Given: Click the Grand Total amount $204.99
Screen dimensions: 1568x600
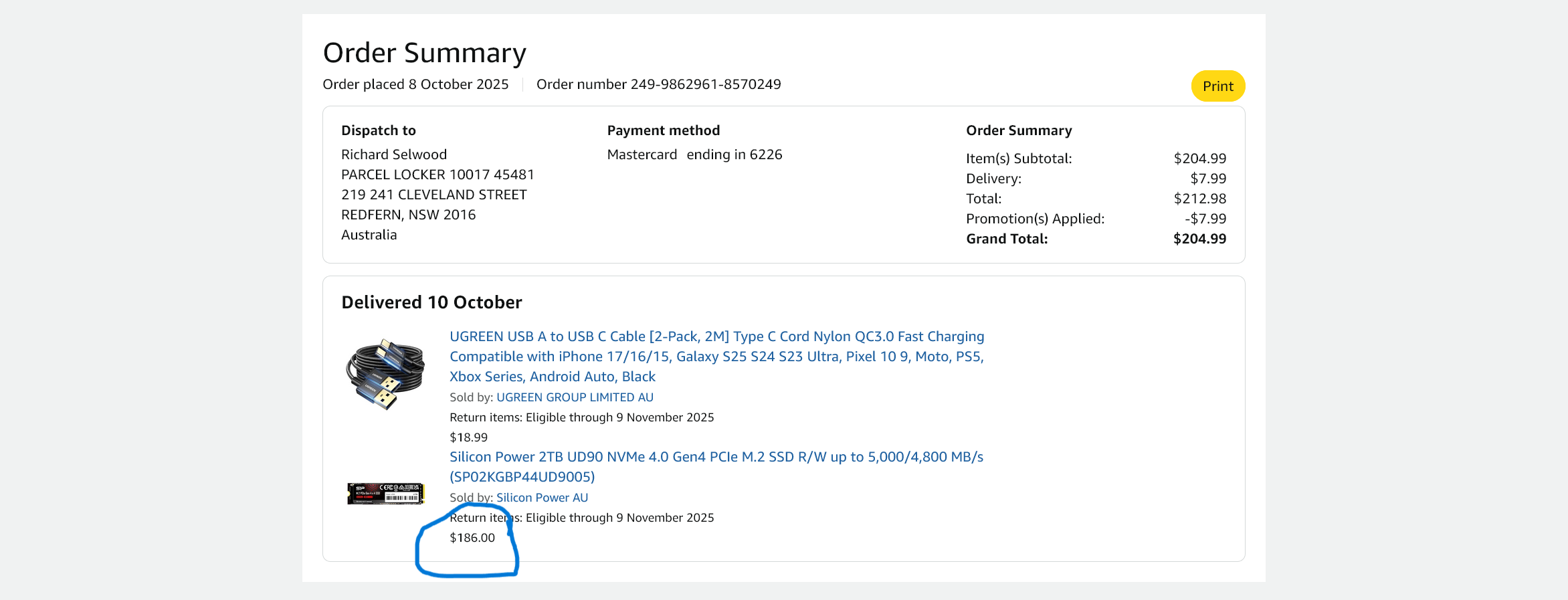Looking at the screenshot, I should point(1199,239).
